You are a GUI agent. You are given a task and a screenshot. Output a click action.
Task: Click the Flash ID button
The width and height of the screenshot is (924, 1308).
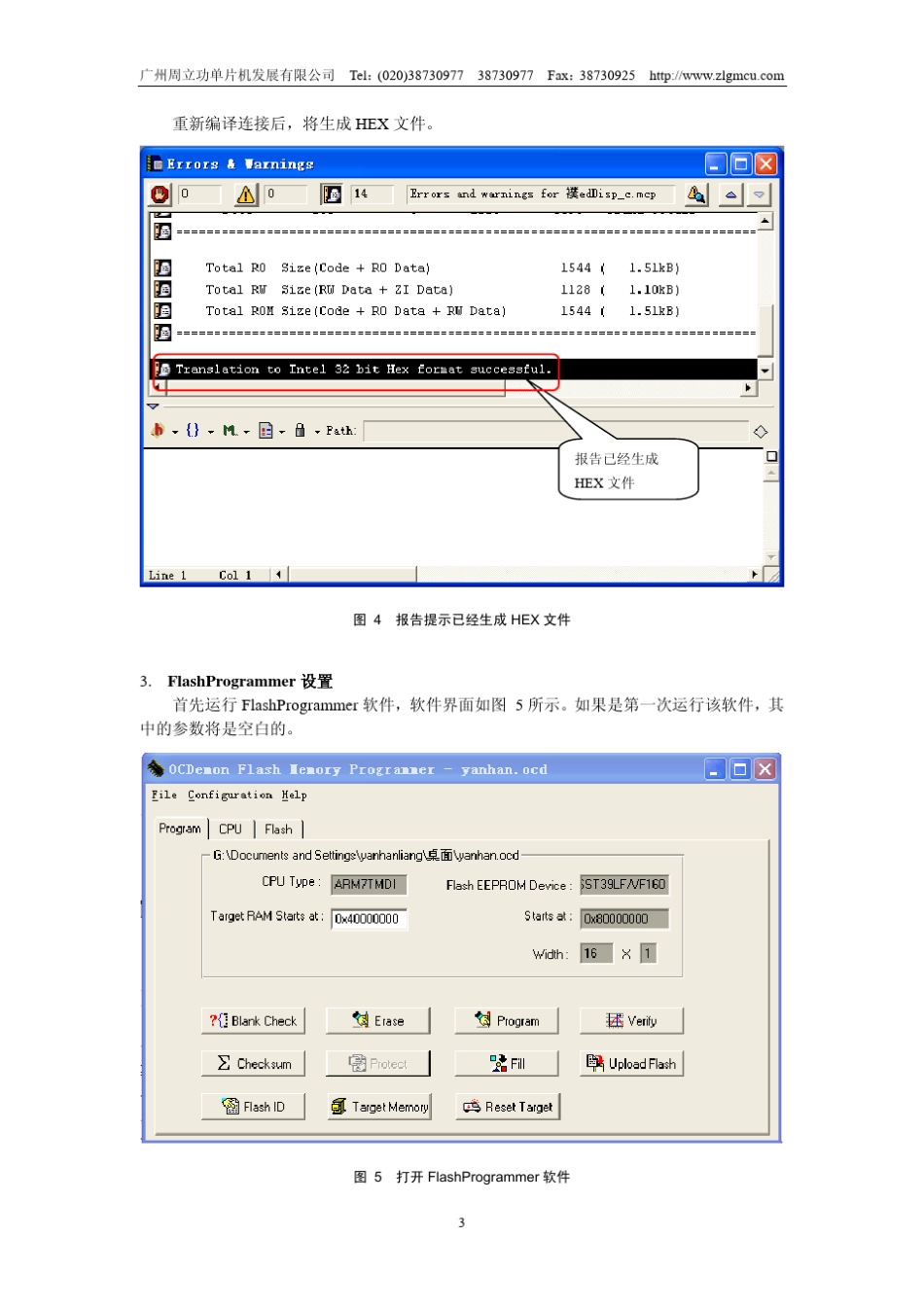(x=253, y=1107)
